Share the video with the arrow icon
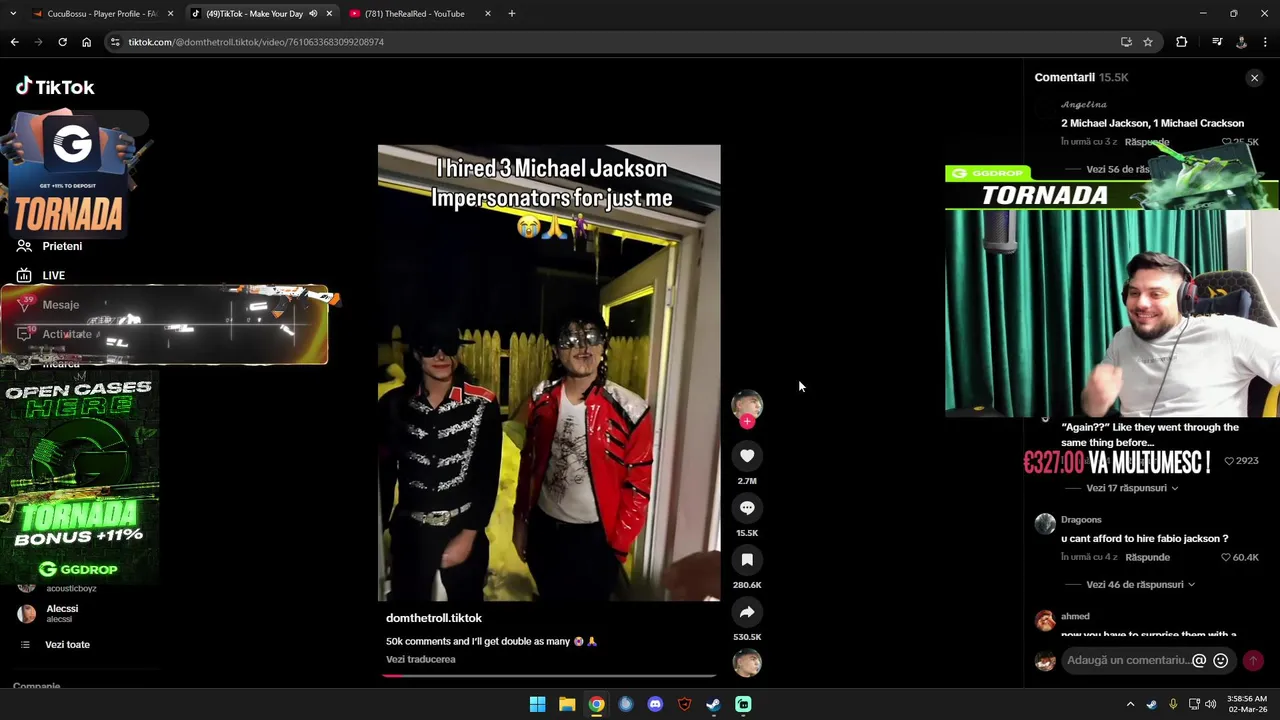The height and width of the screenshot is (720, 1280). (747, 612)
